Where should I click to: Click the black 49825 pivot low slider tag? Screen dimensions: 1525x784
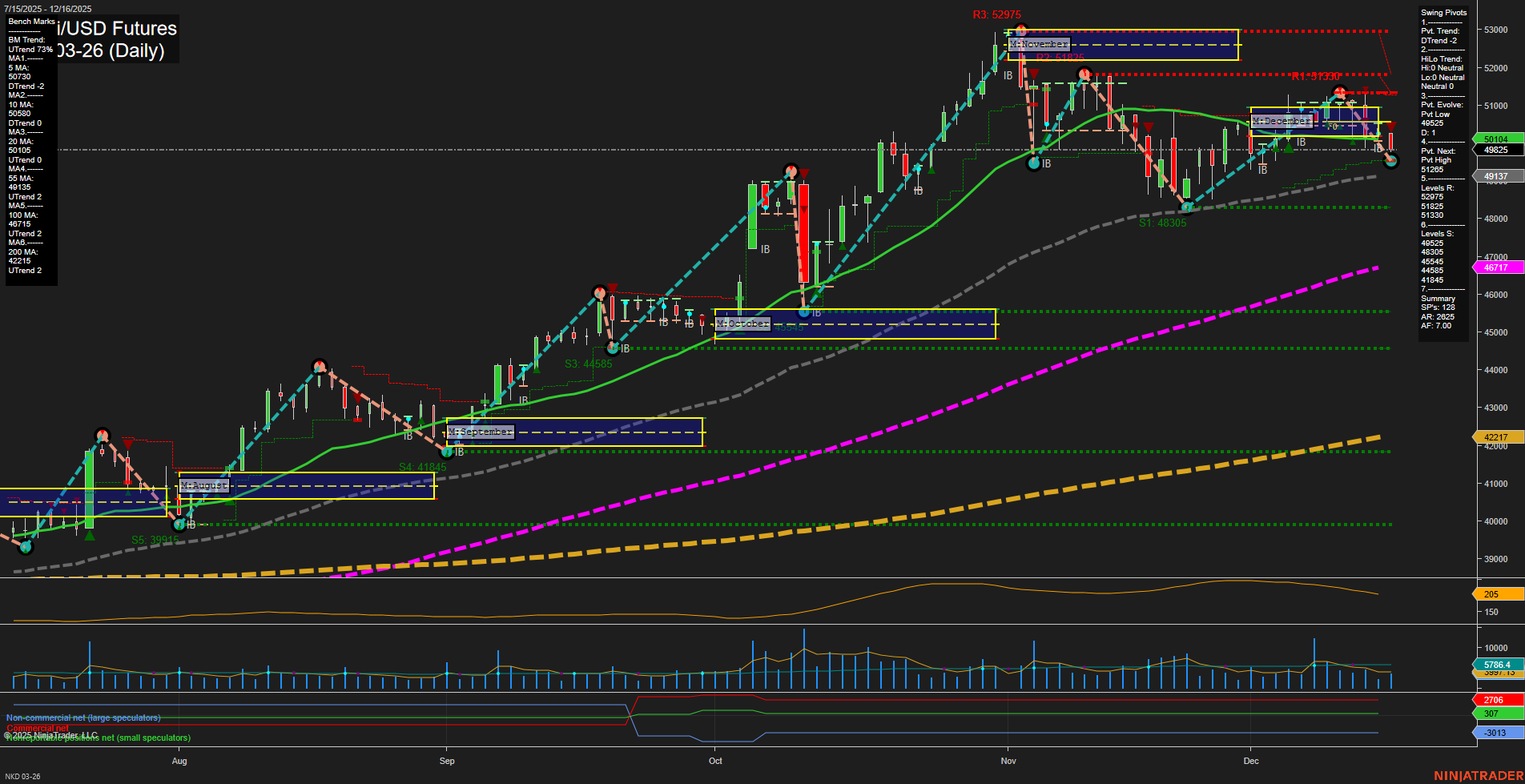(1495, 150)
